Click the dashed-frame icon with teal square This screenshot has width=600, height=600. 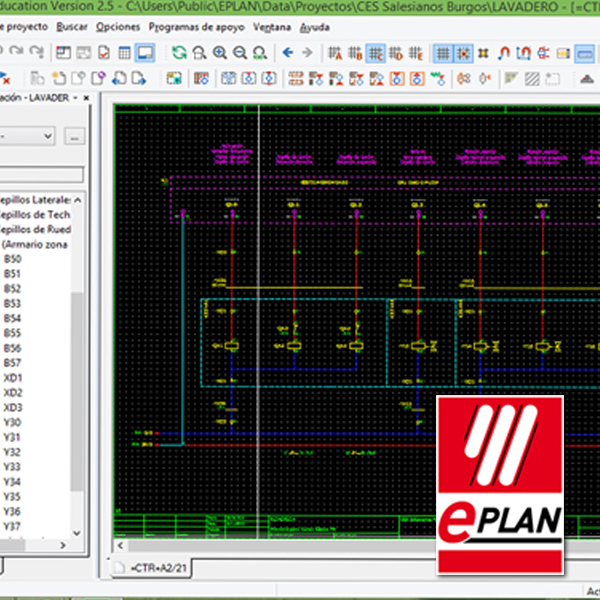(x=174, y=78)
